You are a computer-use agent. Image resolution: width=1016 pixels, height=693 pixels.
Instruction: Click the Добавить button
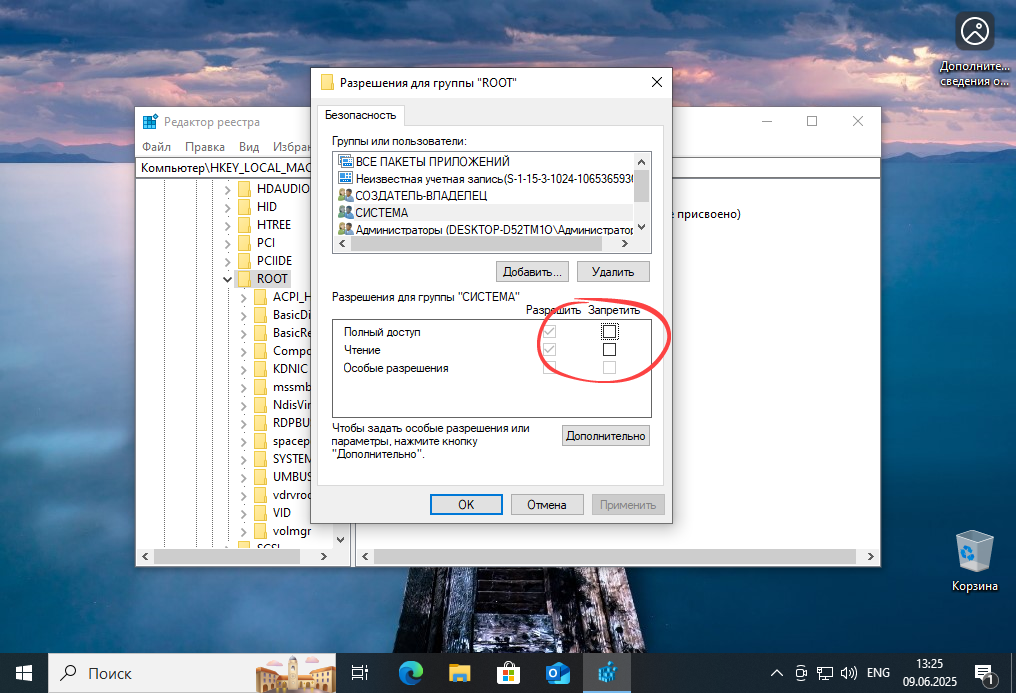point(532,271)
